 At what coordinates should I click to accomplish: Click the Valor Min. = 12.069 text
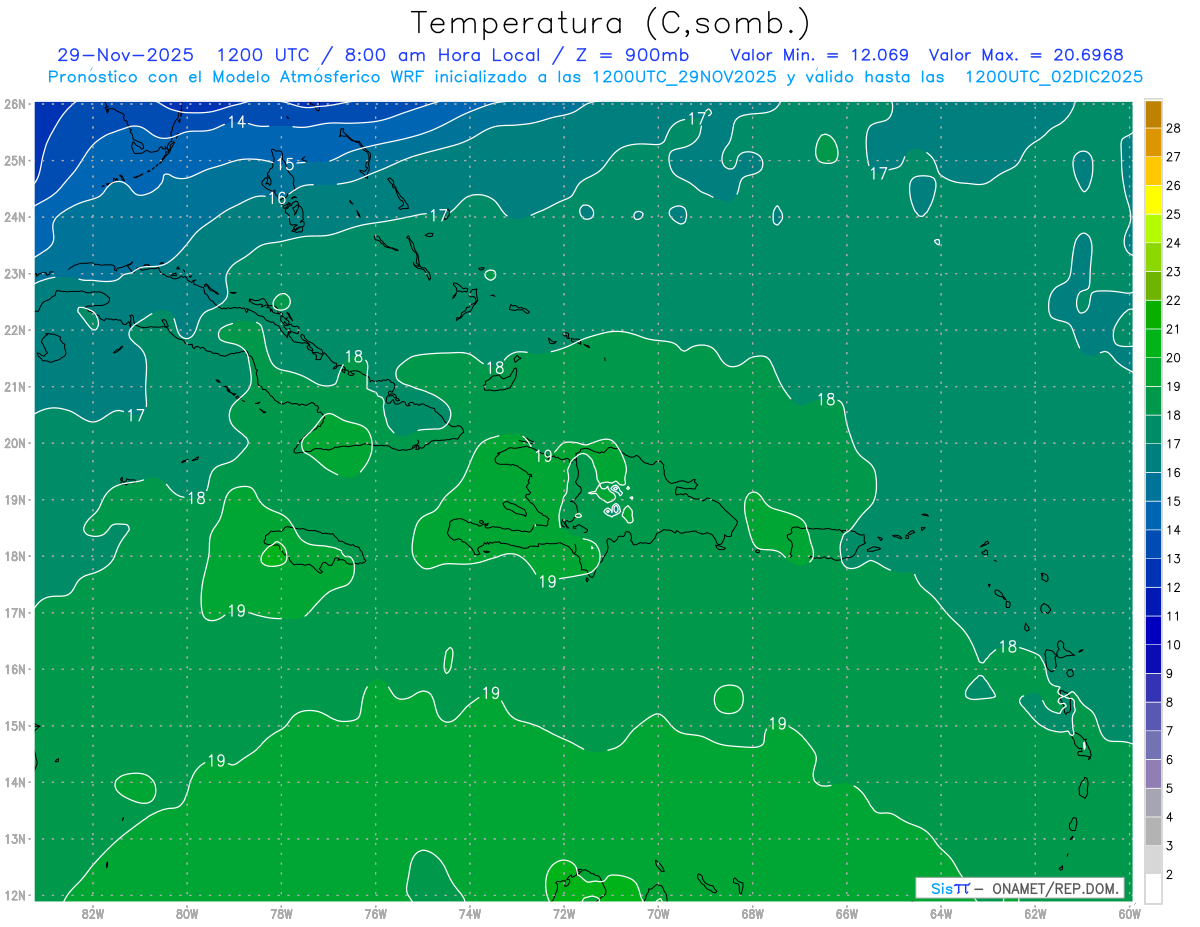pos(823,55)
